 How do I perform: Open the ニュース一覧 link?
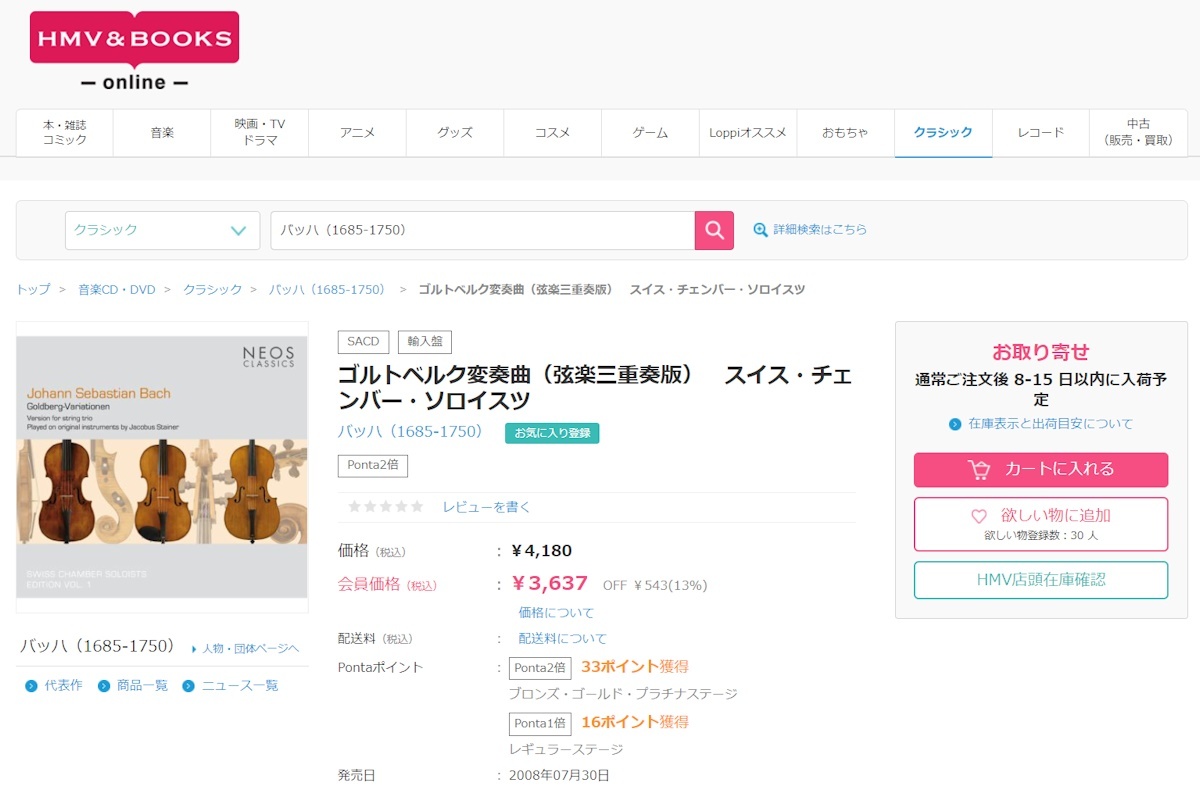[x=240, y=686]
